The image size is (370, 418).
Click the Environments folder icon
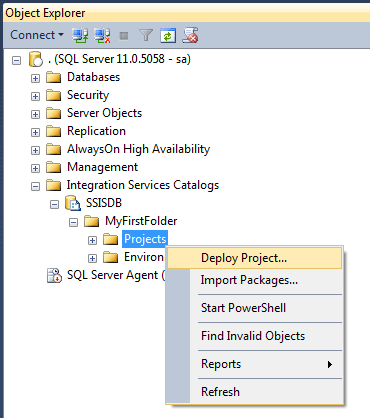click(111, 257)
